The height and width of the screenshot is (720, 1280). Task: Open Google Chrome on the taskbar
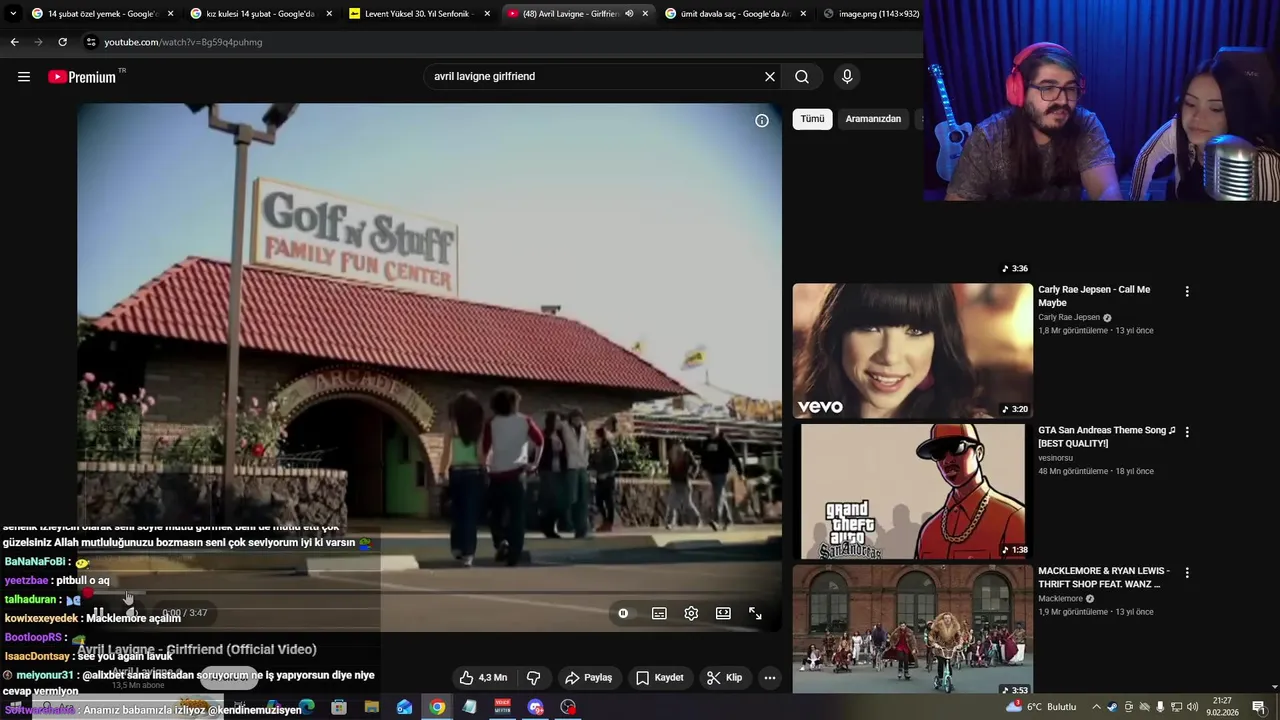(x=437, y=707)
